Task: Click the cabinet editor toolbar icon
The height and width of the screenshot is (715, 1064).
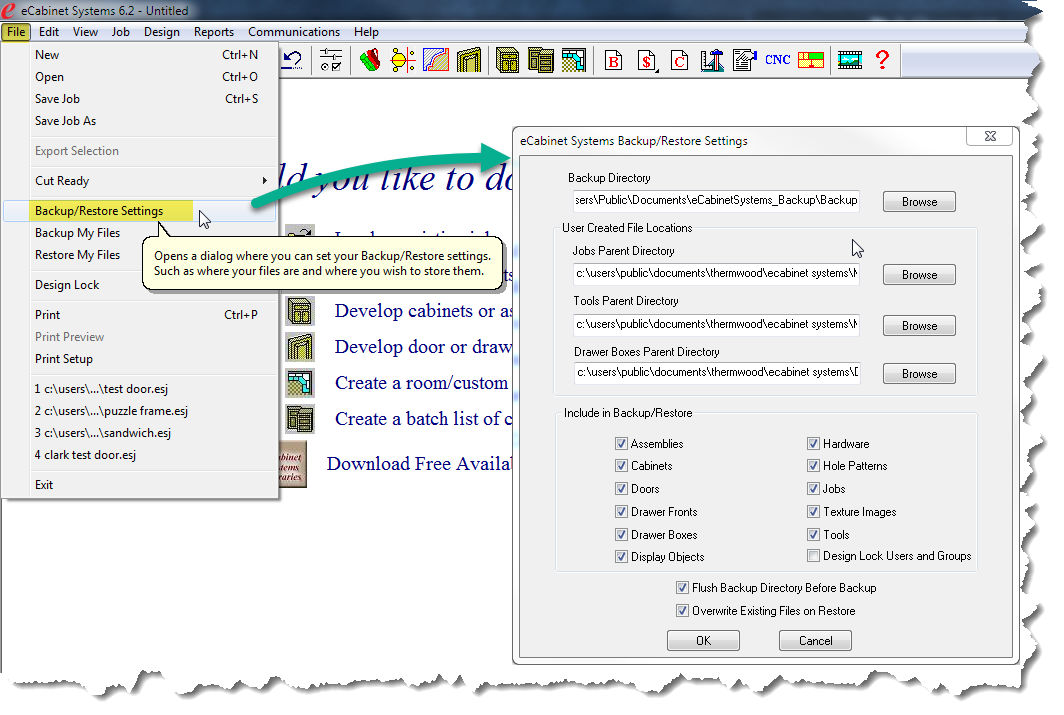Action: (507, 60)
